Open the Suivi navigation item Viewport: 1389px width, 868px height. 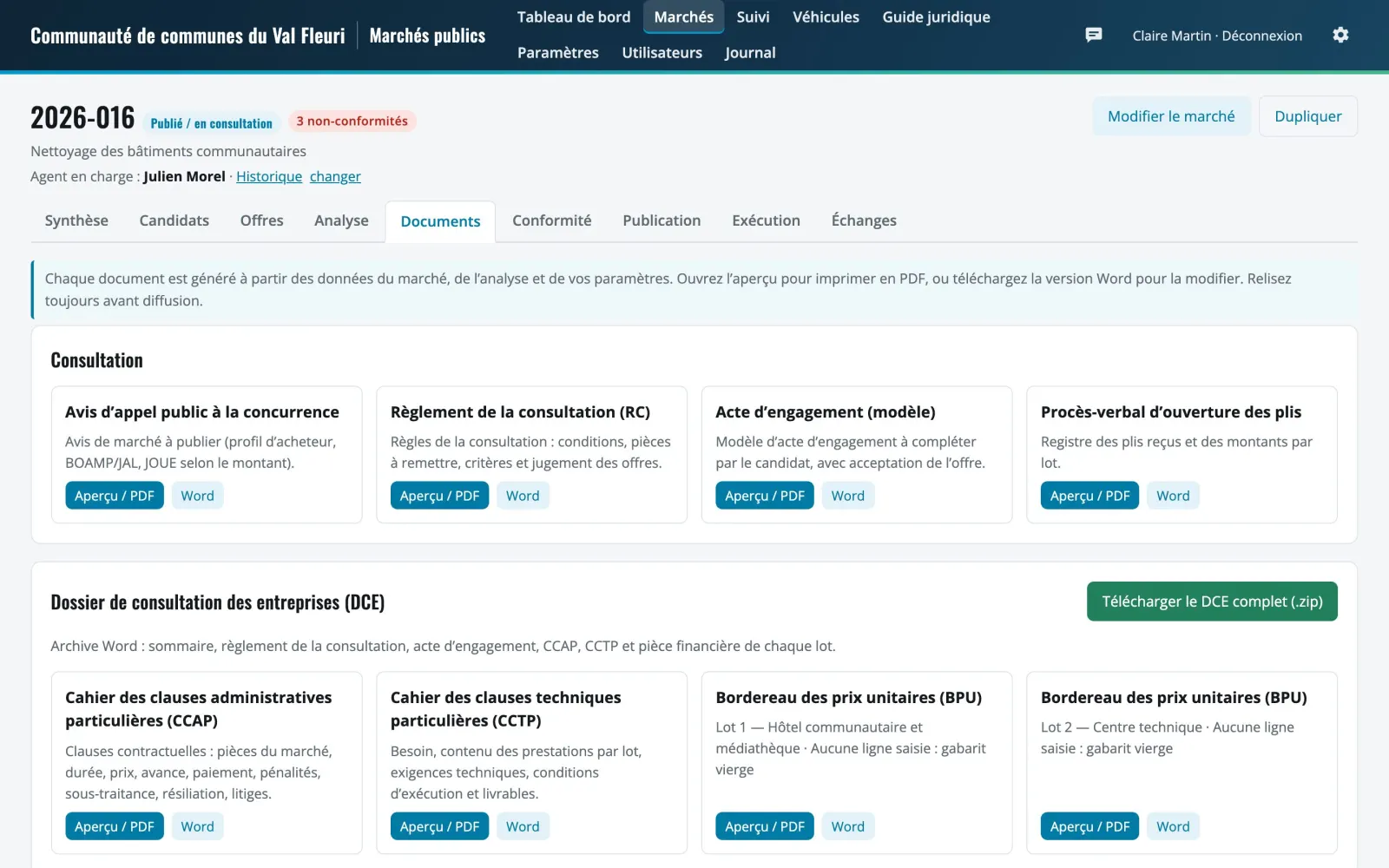[x=753, y=17]
